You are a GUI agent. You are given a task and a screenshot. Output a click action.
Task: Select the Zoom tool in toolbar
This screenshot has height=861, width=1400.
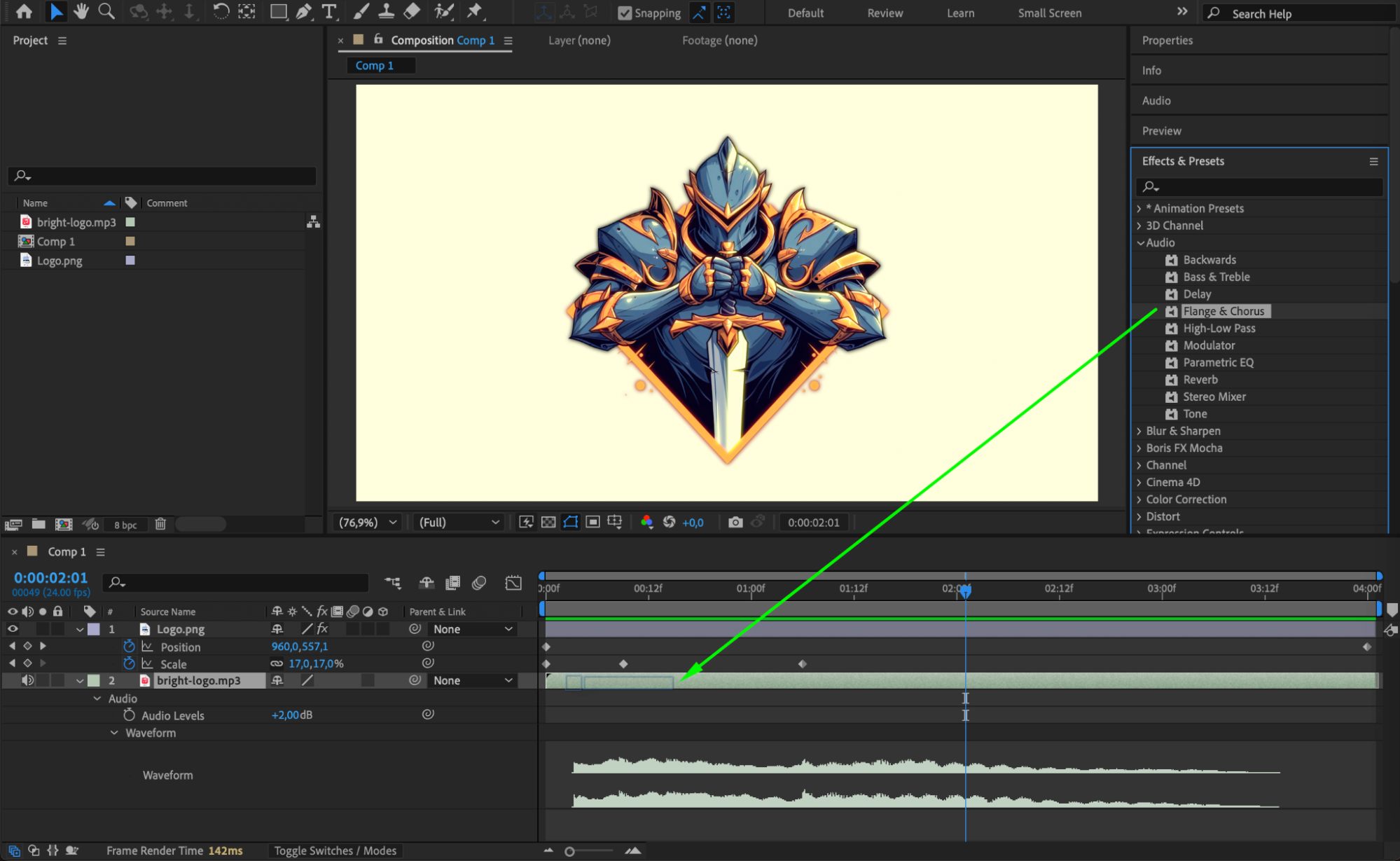click(106, 11)
